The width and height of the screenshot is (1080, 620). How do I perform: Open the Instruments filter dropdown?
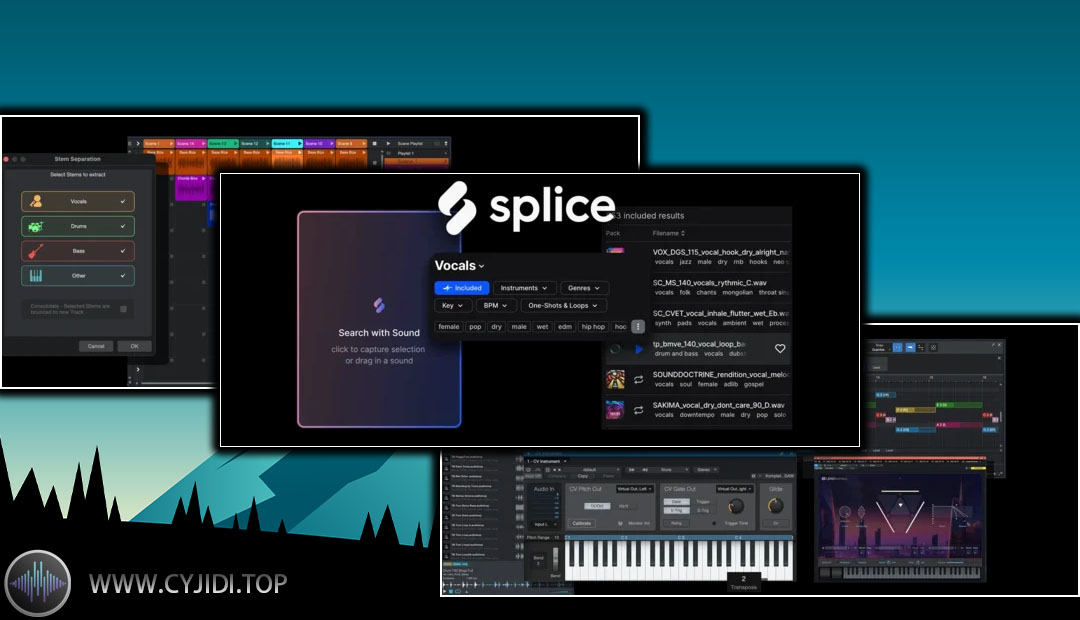(x=523, y=288)
